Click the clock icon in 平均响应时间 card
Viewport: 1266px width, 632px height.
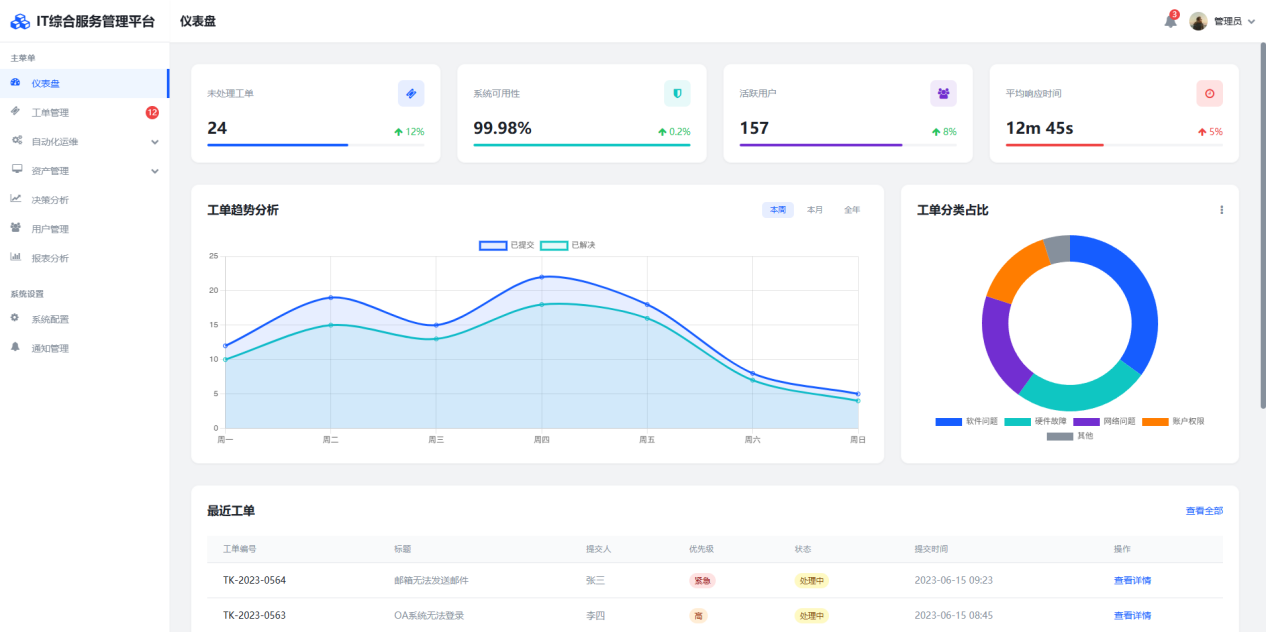click(1209, 93)
